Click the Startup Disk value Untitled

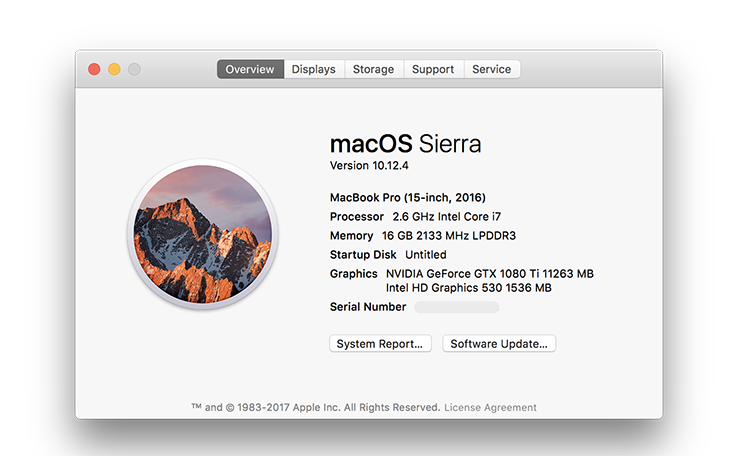pos(425,254)
